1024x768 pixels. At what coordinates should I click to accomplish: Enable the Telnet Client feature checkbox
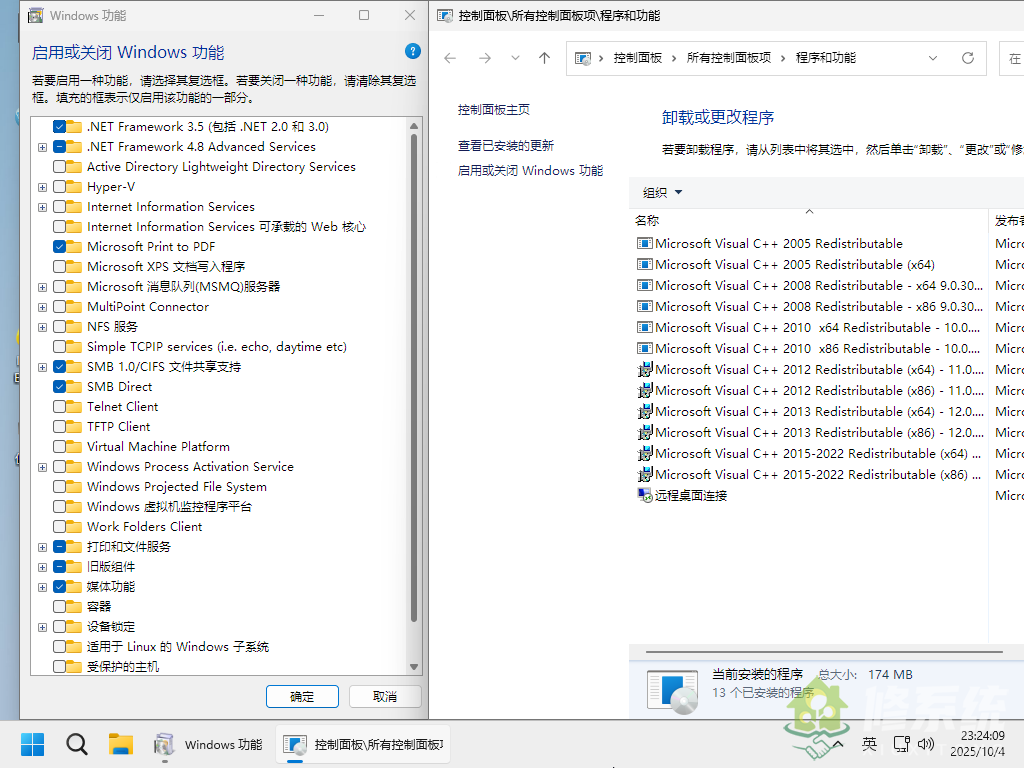click(x=57, y=406)
